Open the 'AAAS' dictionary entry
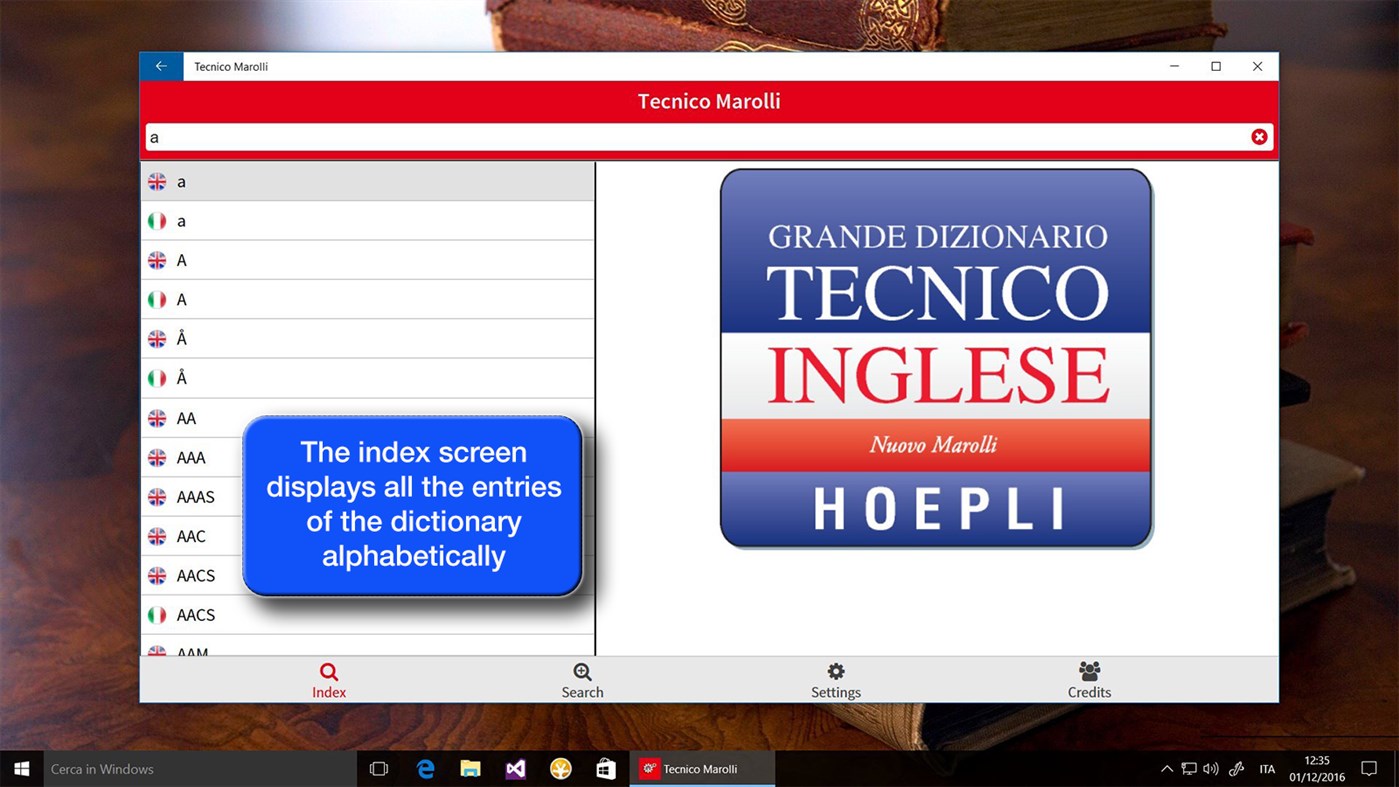The image size is (1399, 787). 200,496
